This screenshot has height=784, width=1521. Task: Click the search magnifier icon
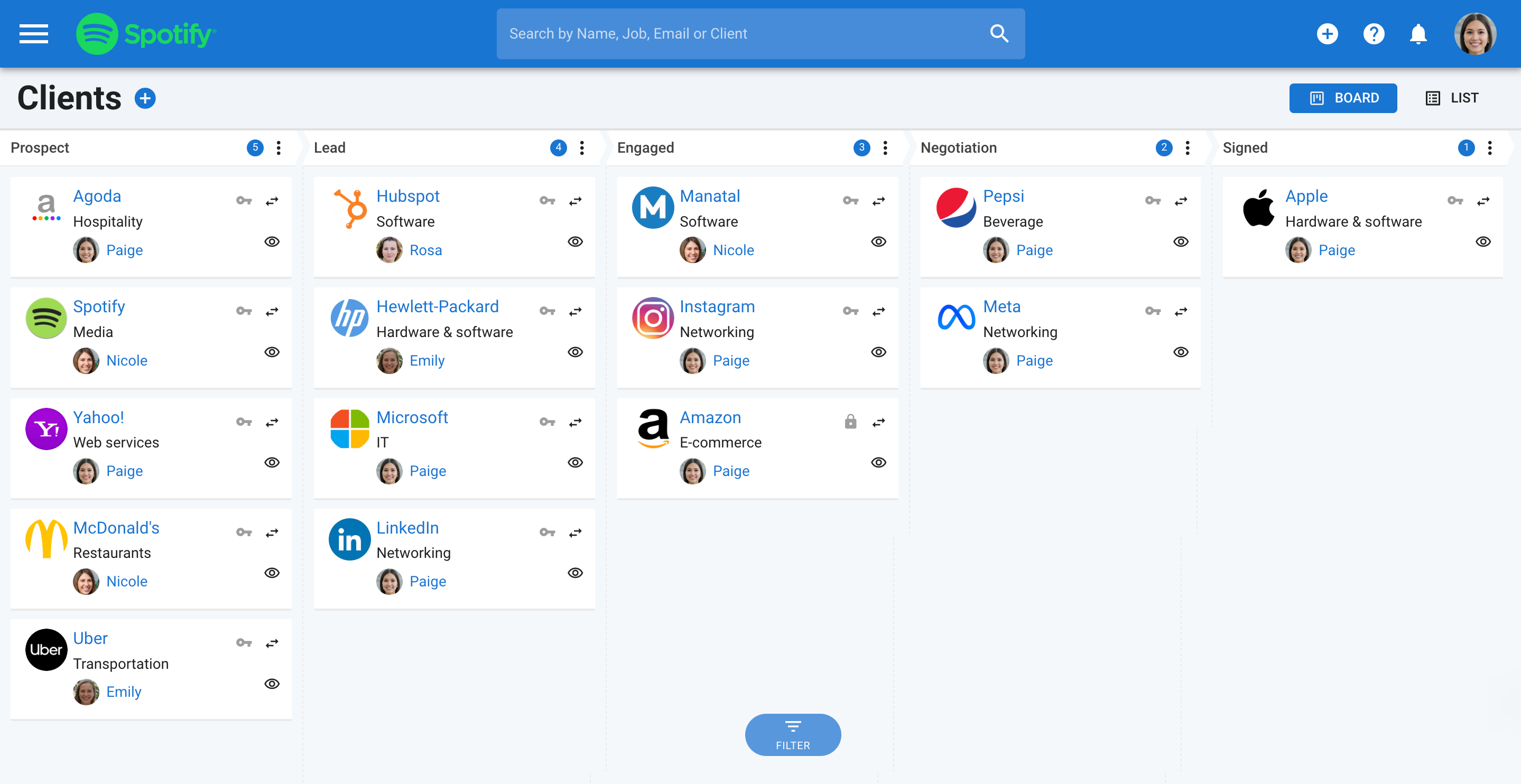pos(999,34)
